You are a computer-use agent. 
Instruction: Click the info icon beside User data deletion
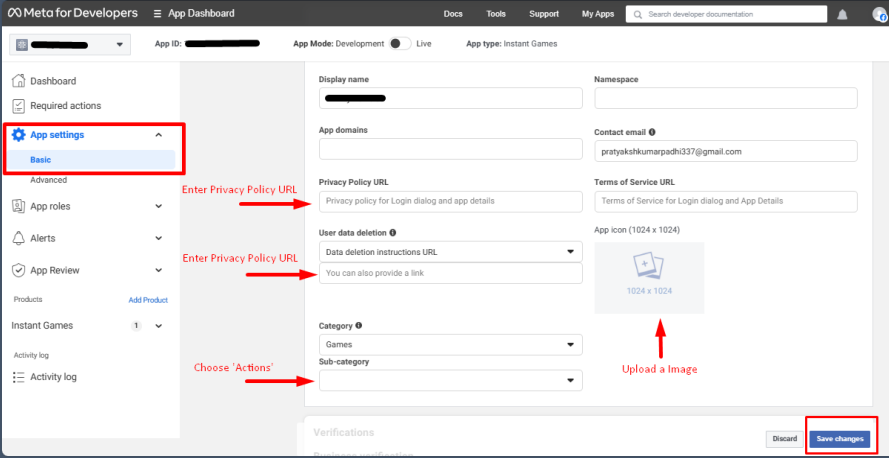(393, 232)
